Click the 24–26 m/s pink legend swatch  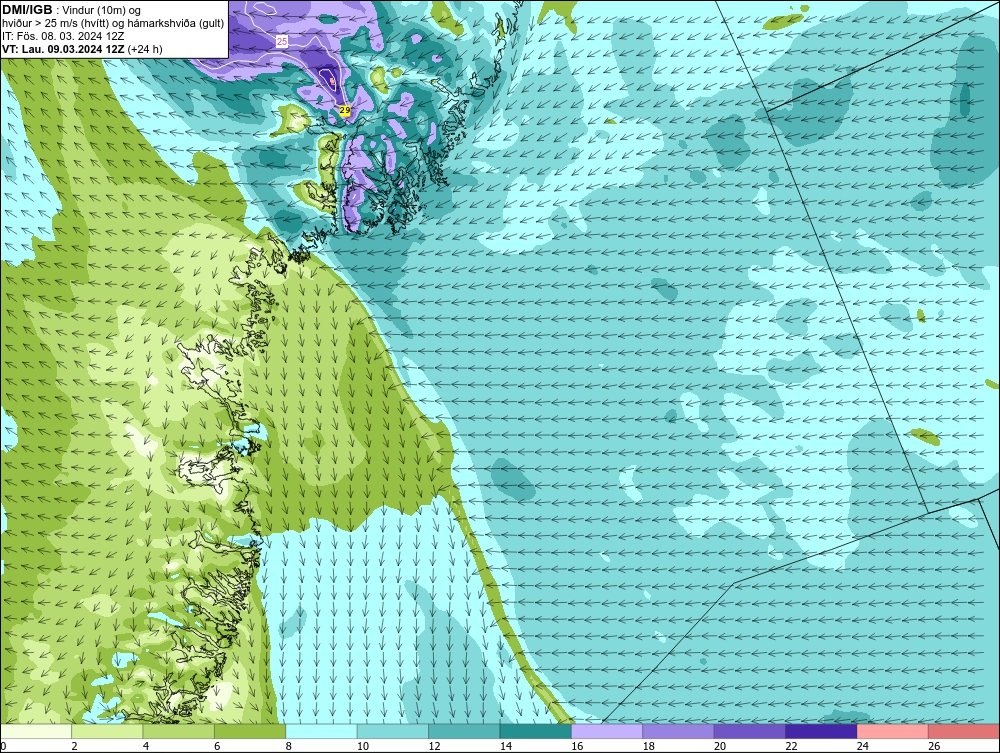(x=893, y=731)
